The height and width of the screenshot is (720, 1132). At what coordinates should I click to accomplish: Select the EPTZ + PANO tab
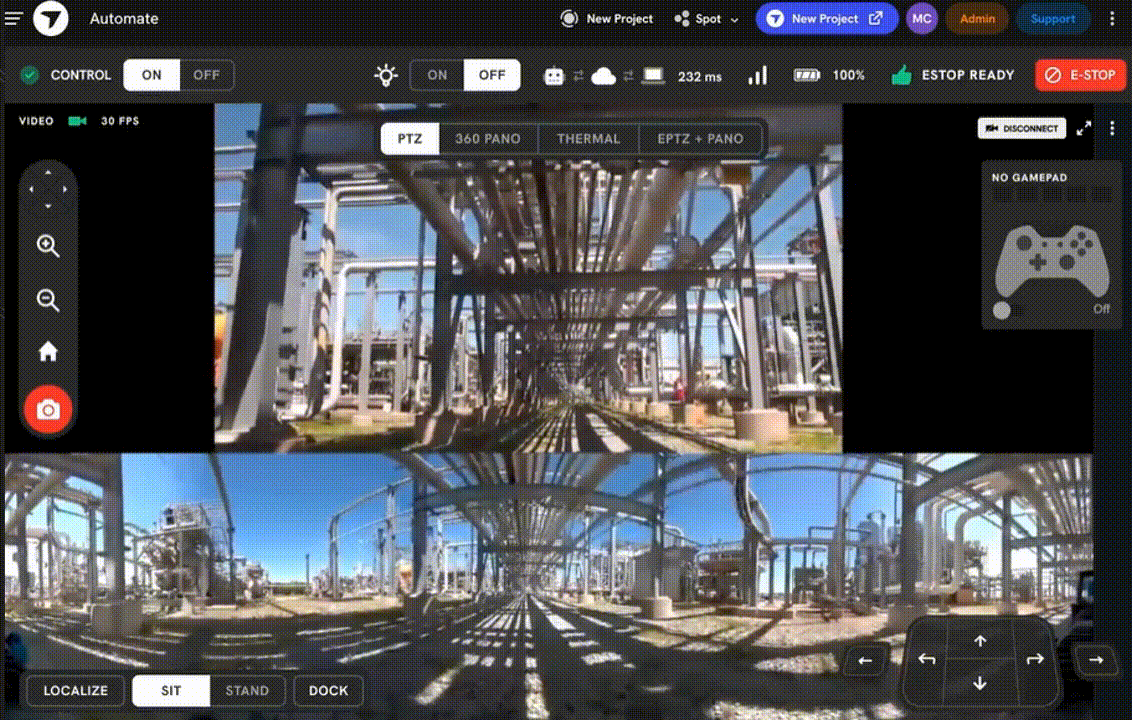pos(700,139)
